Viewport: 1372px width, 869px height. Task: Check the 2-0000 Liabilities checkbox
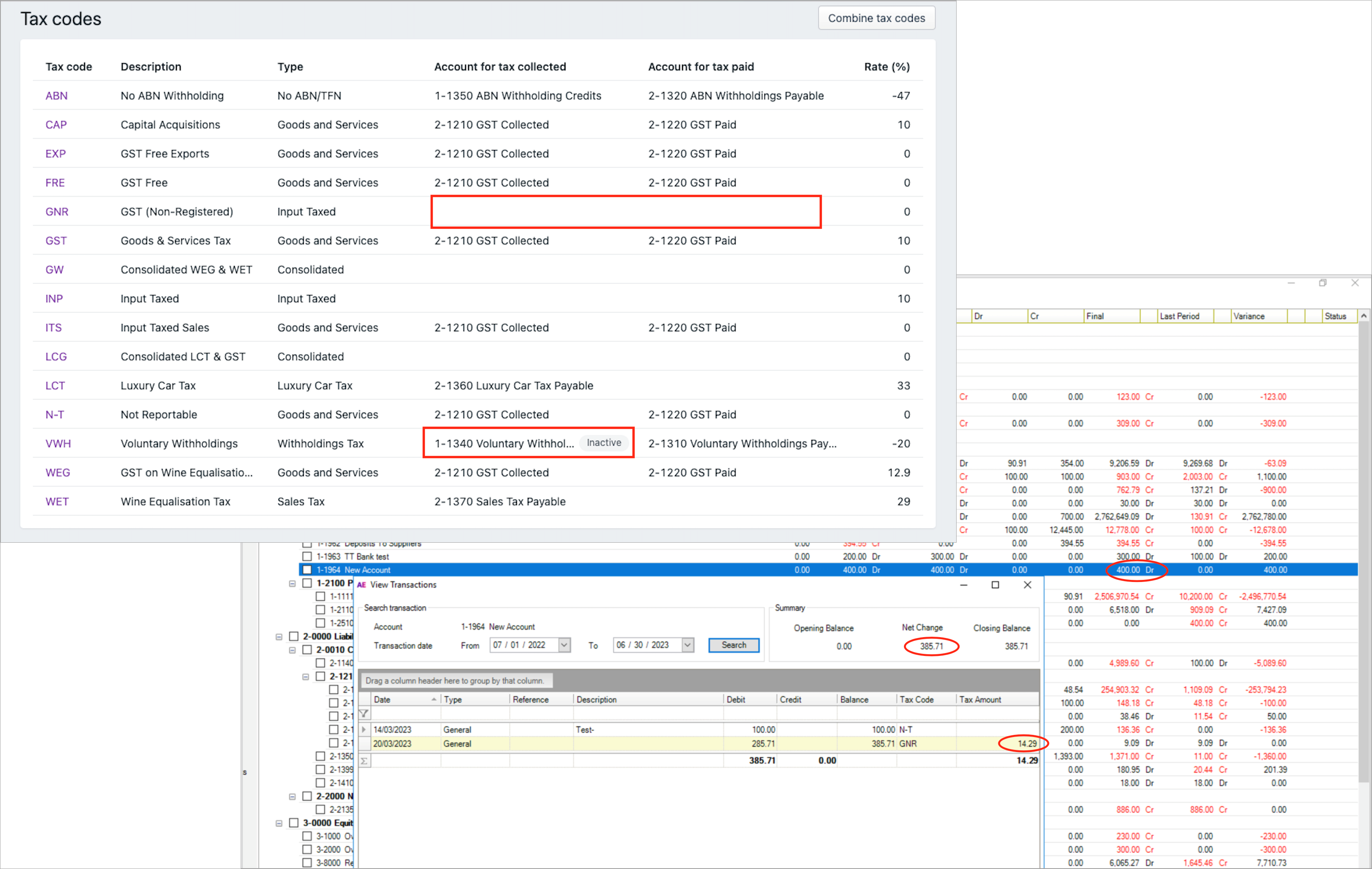coord(294,636)
